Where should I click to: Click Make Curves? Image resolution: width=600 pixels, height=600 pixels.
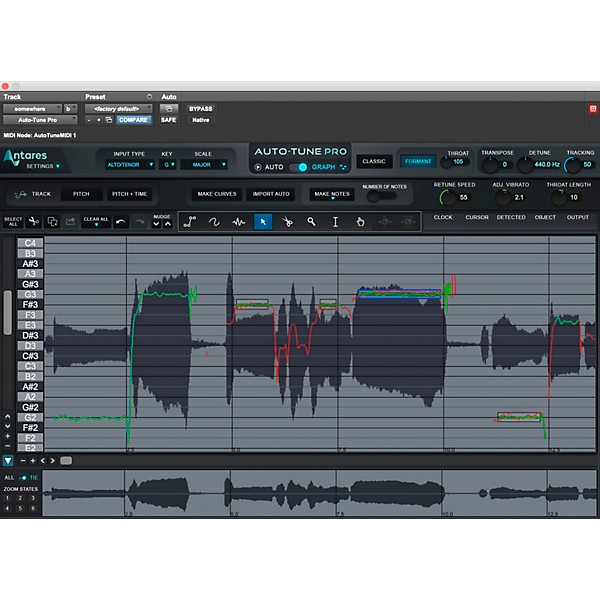pyautogui.click(x=217, y=194)
